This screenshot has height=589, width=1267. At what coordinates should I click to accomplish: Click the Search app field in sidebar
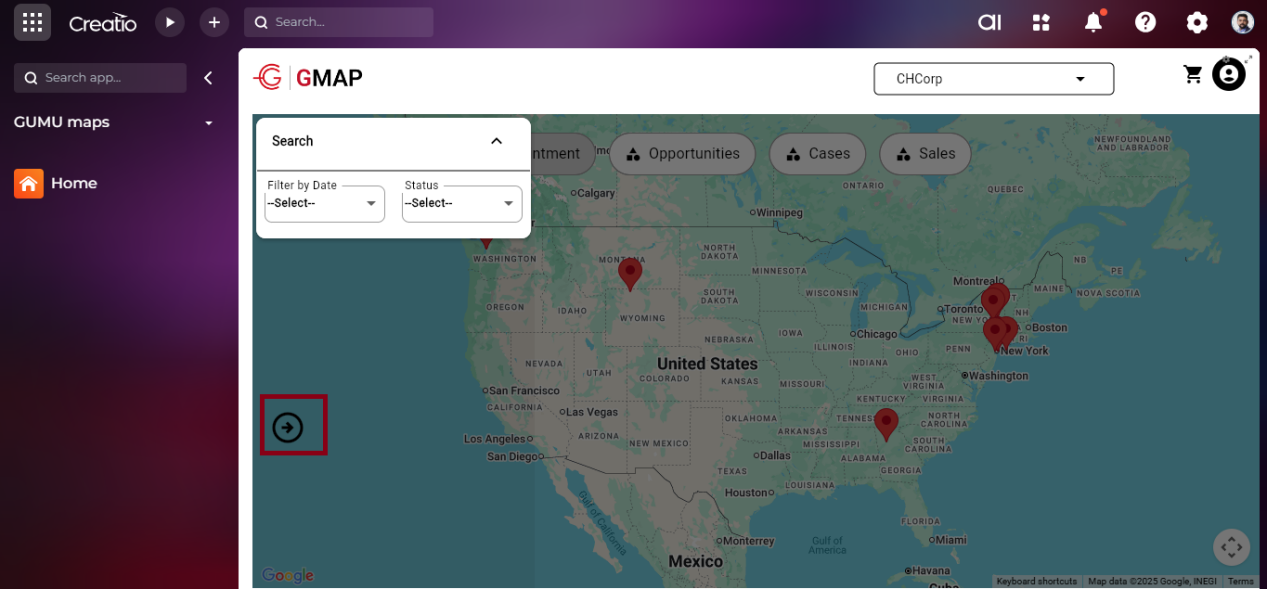[x=100, y=78]
